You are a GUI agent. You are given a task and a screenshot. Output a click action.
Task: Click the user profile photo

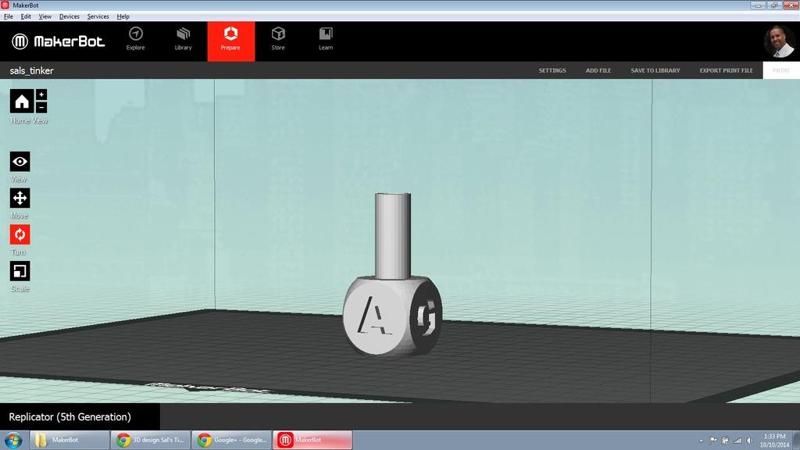click(x=779, y=41)
